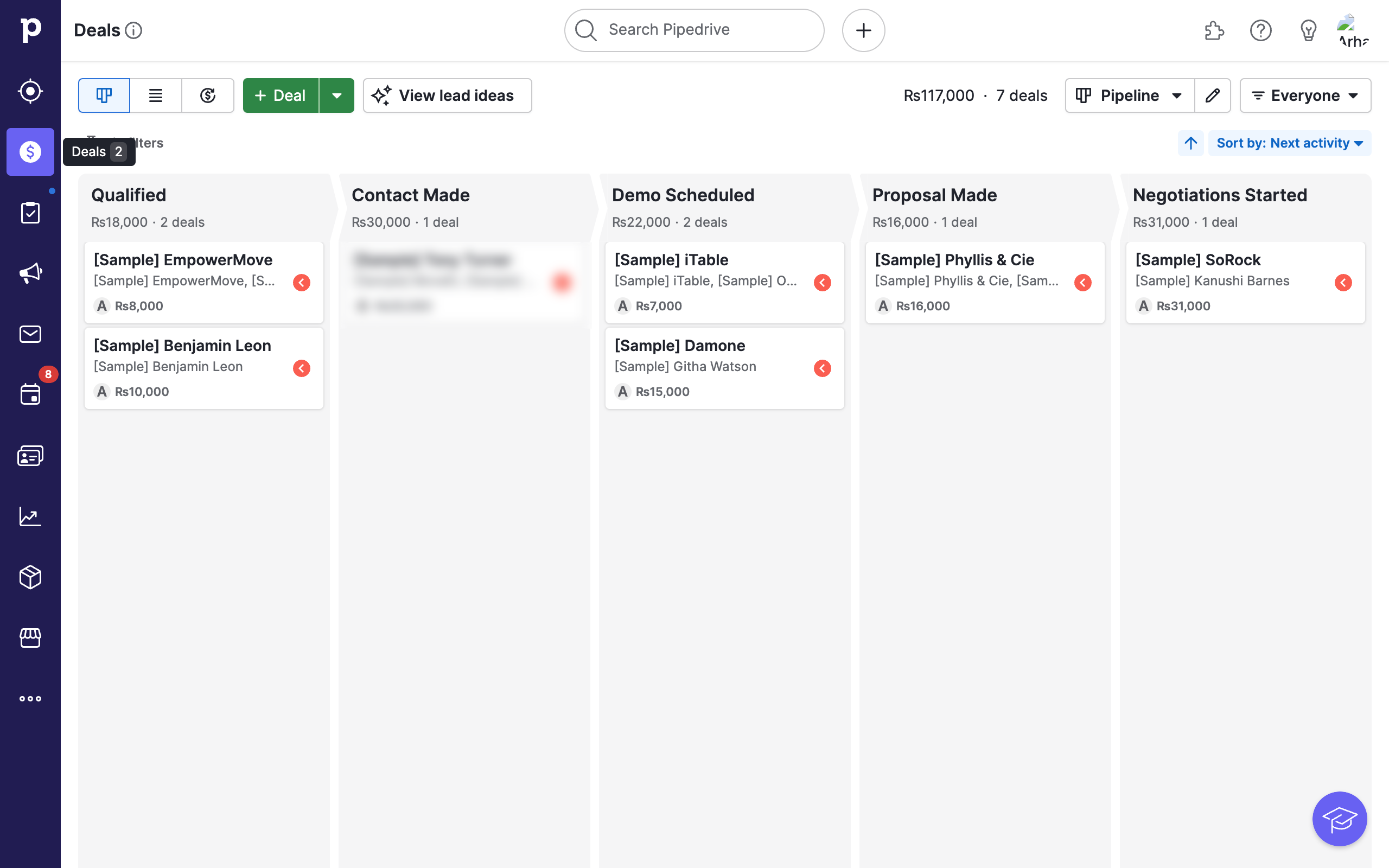The width and height of the screenshot is (1389, 868).
Task: Click View lead ideas button
Action: point(447,95)
